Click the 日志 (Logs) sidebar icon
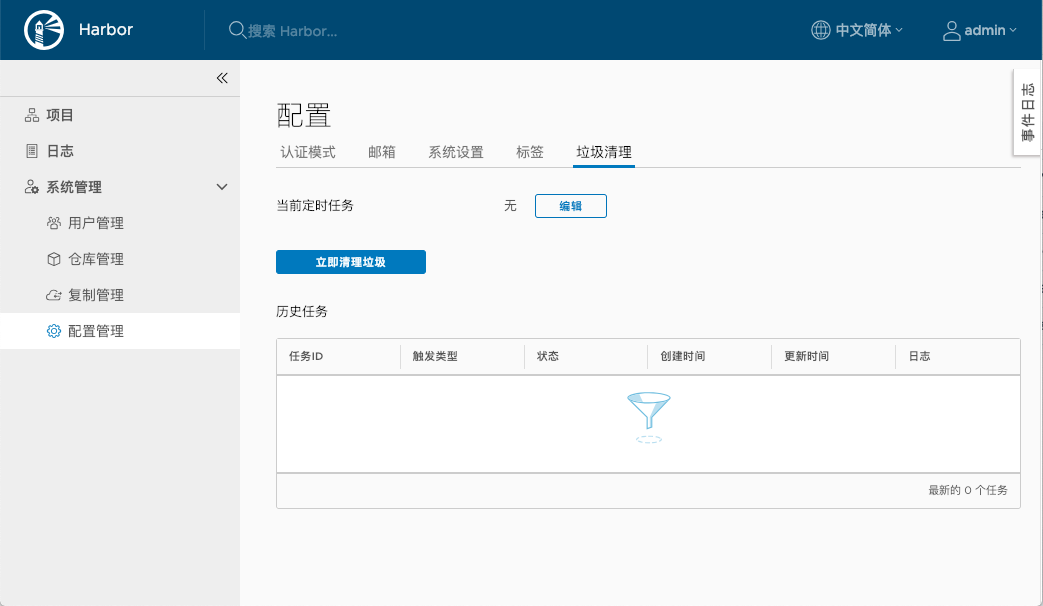 click(31, 150)
